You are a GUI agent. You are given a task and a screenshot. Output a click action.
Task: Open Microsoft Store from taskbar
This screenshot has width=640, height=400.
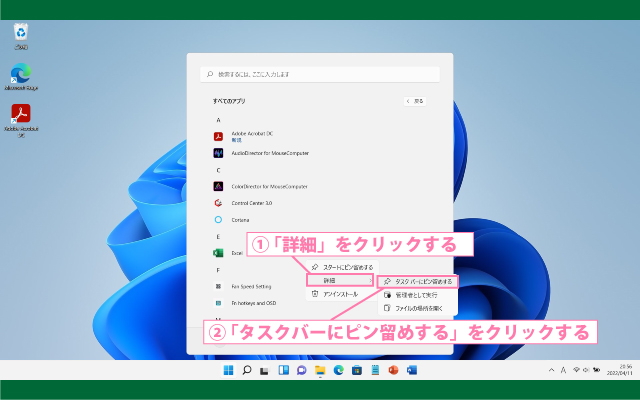[357, 370]
